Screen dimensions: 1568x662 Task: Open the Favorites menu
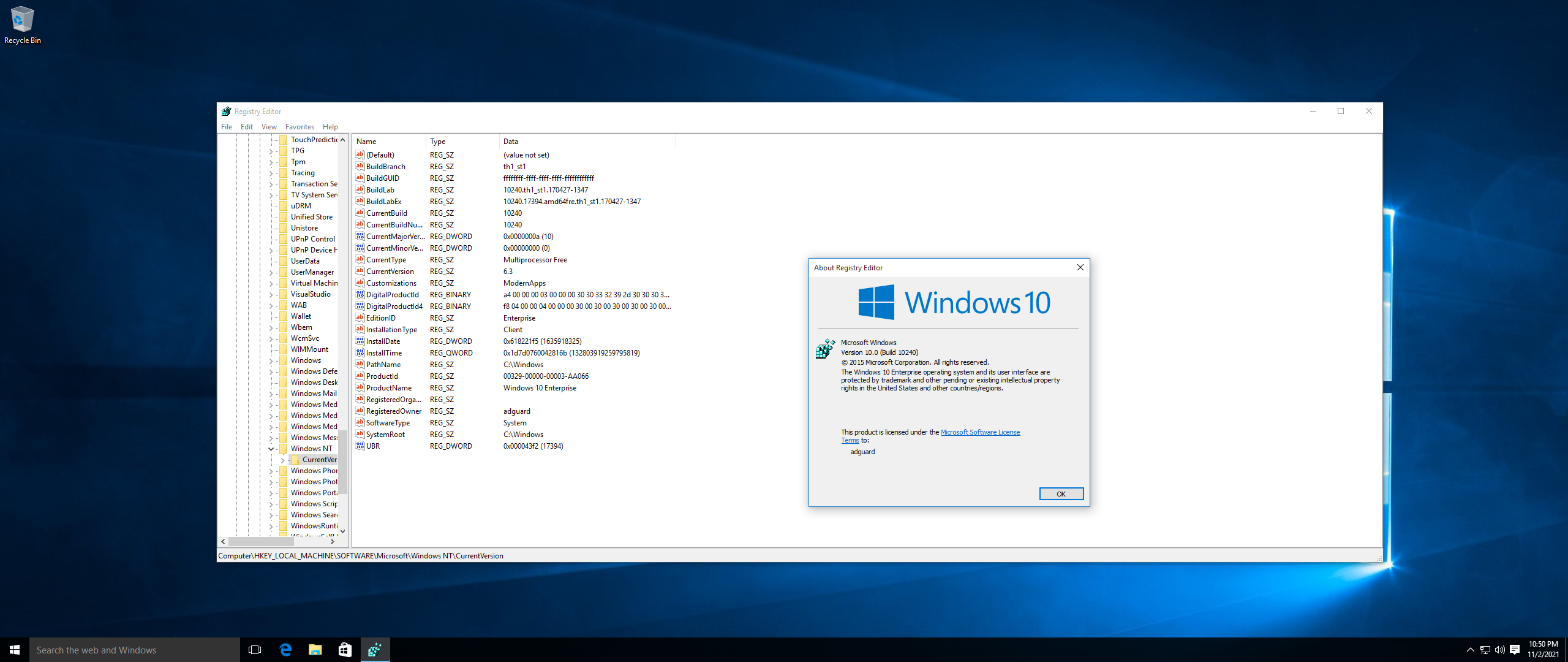tap(300, 127)
